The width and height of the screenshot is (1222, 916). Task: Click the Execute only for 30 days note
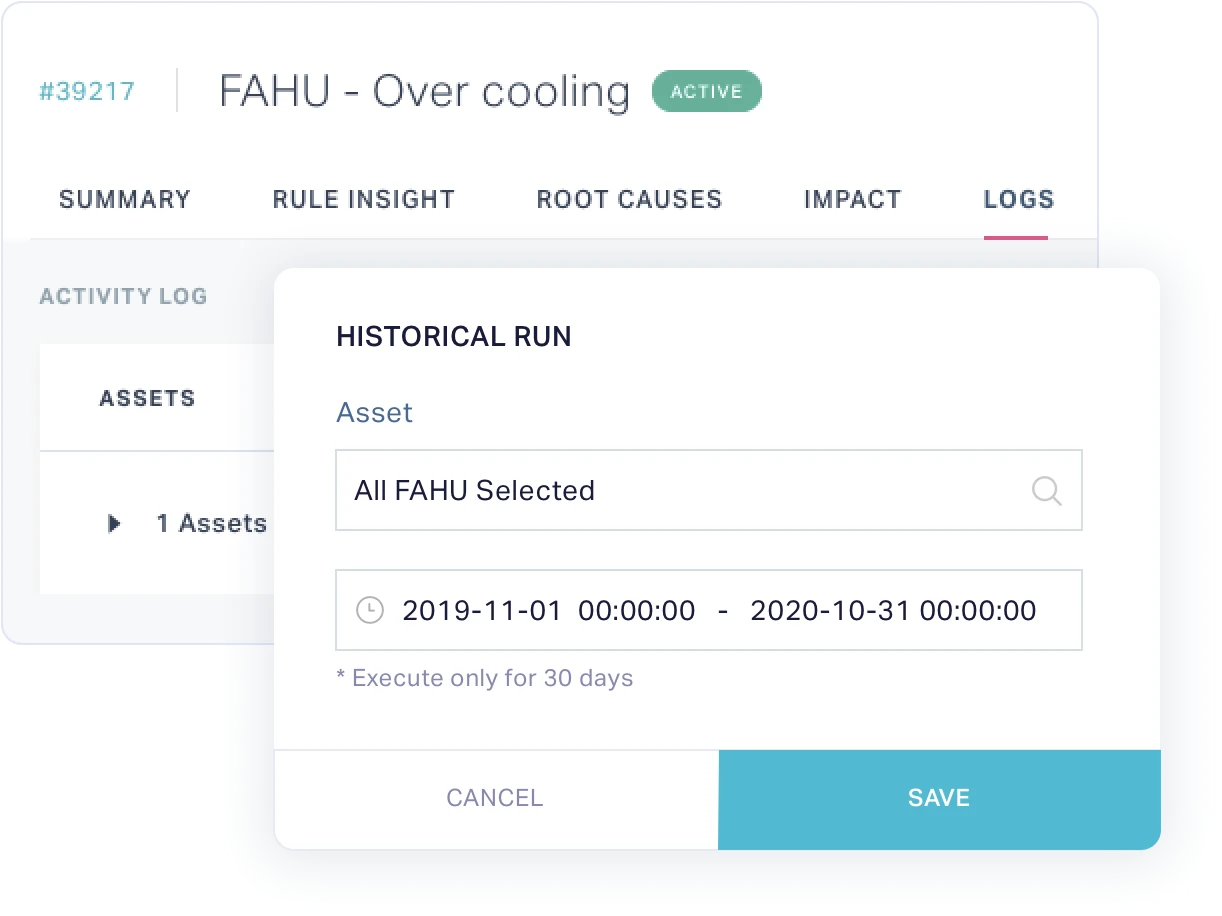coord(487,678)
